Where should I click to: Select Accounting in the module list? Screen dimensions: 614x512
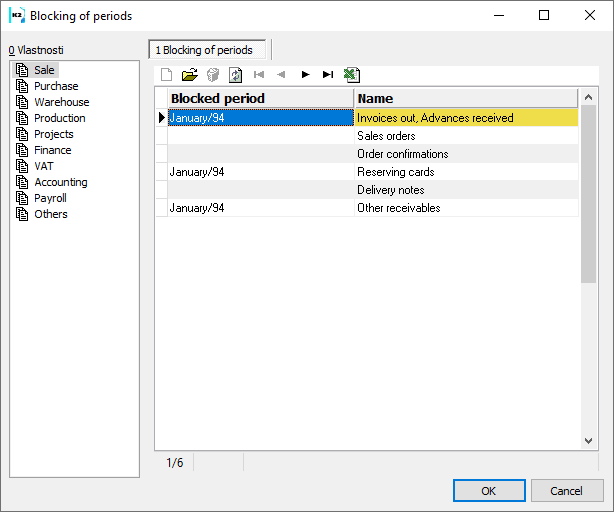pos(61,182)
